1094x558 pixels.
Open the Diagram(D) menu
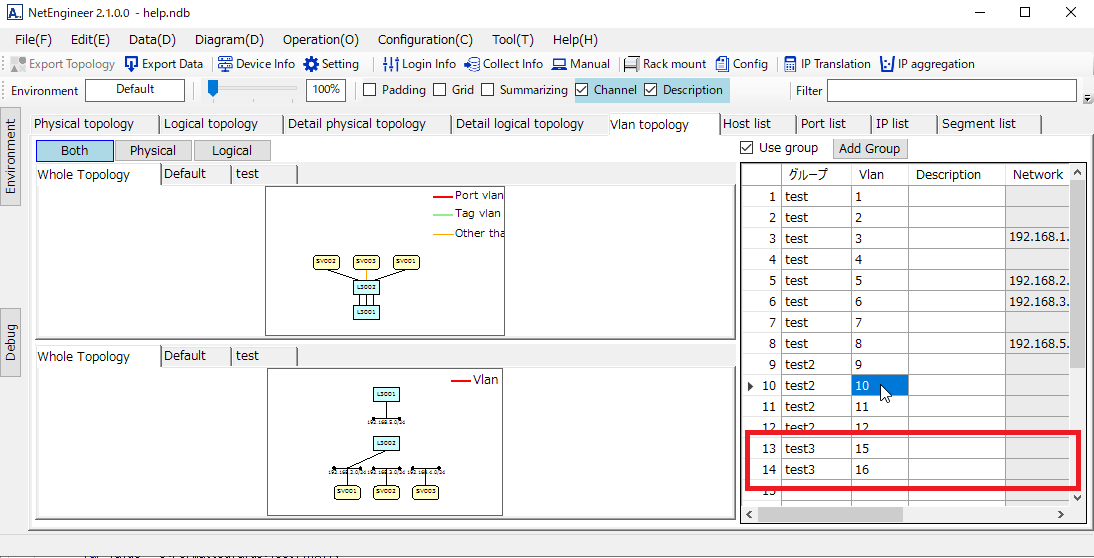click(229, 40)
